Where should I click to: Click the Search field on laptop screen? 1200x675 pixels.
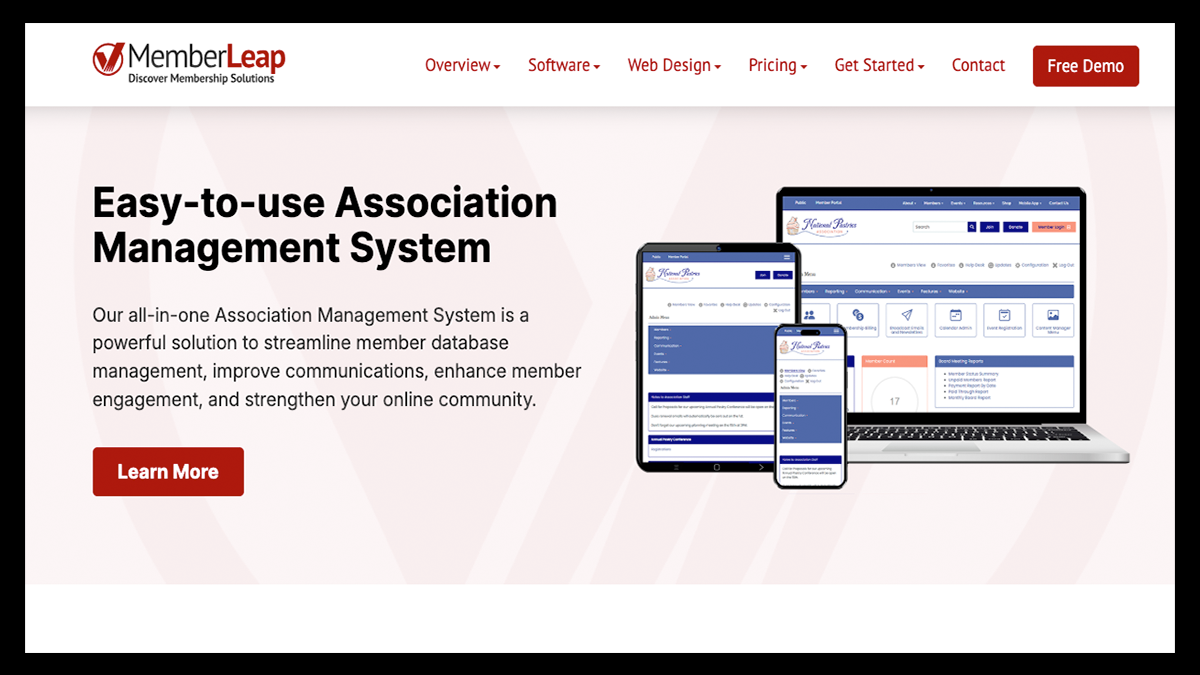938,227
